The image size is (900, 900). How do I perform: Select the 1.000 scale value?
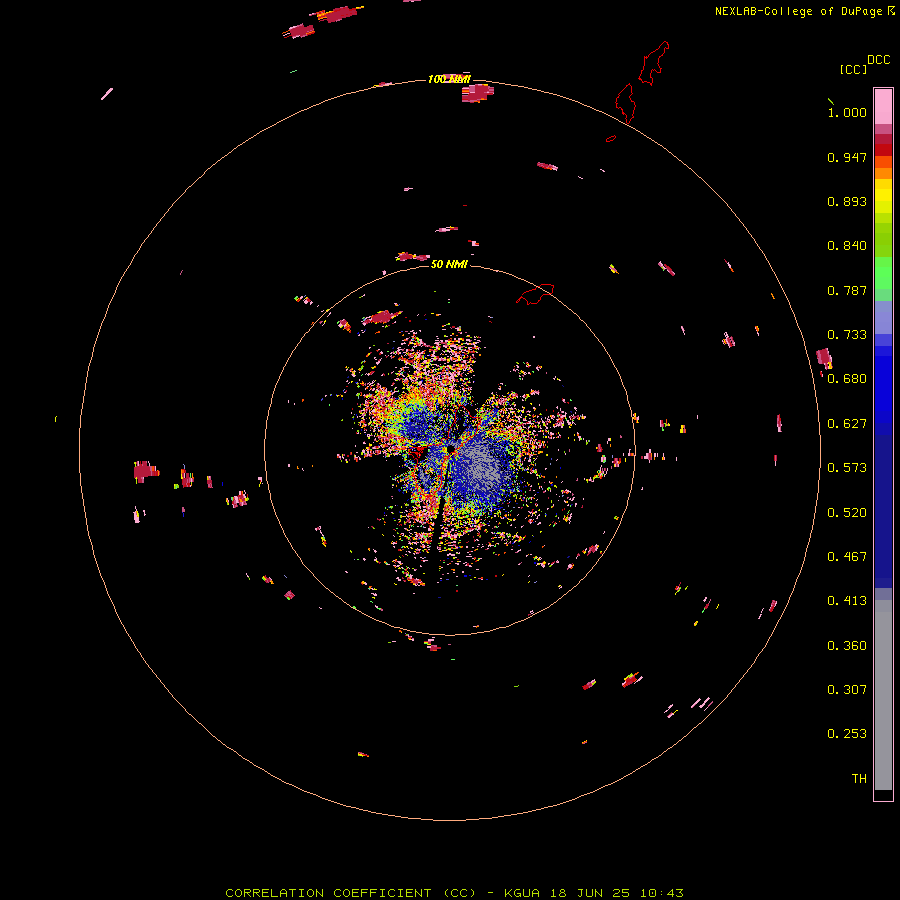coord(847,112)
